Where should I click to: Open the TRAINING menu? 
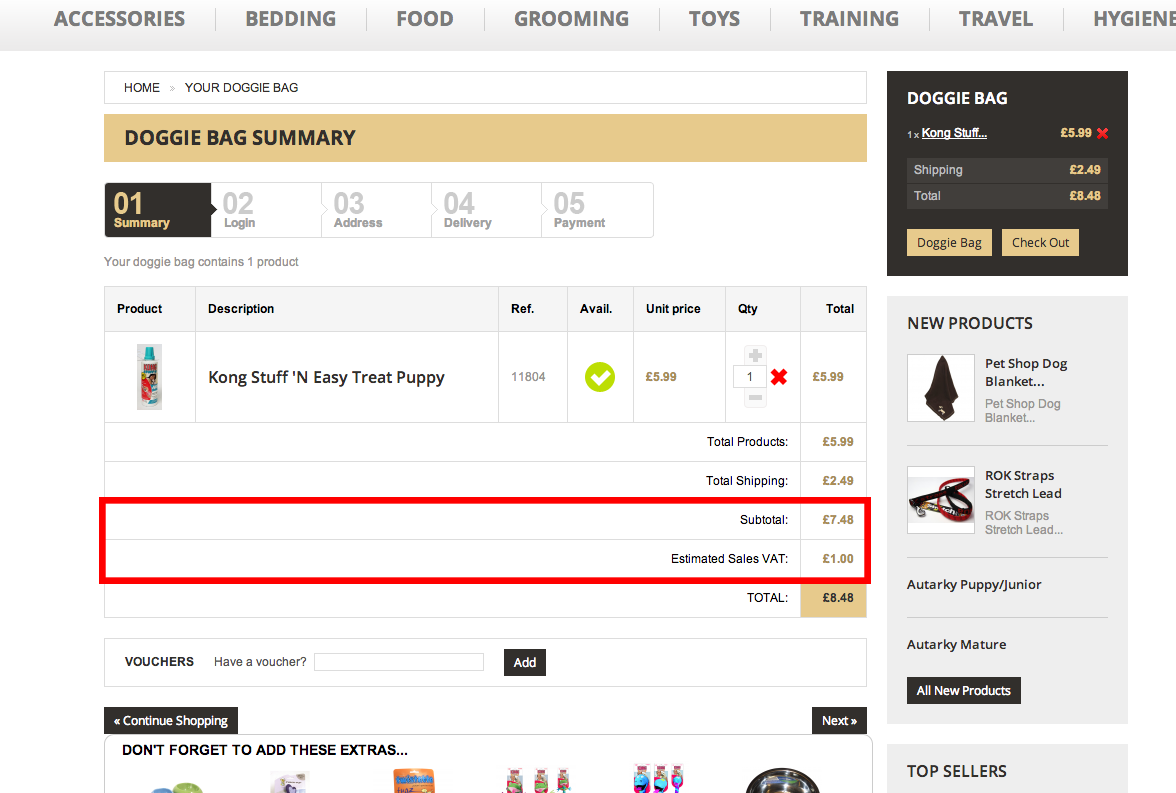(849, 19)
